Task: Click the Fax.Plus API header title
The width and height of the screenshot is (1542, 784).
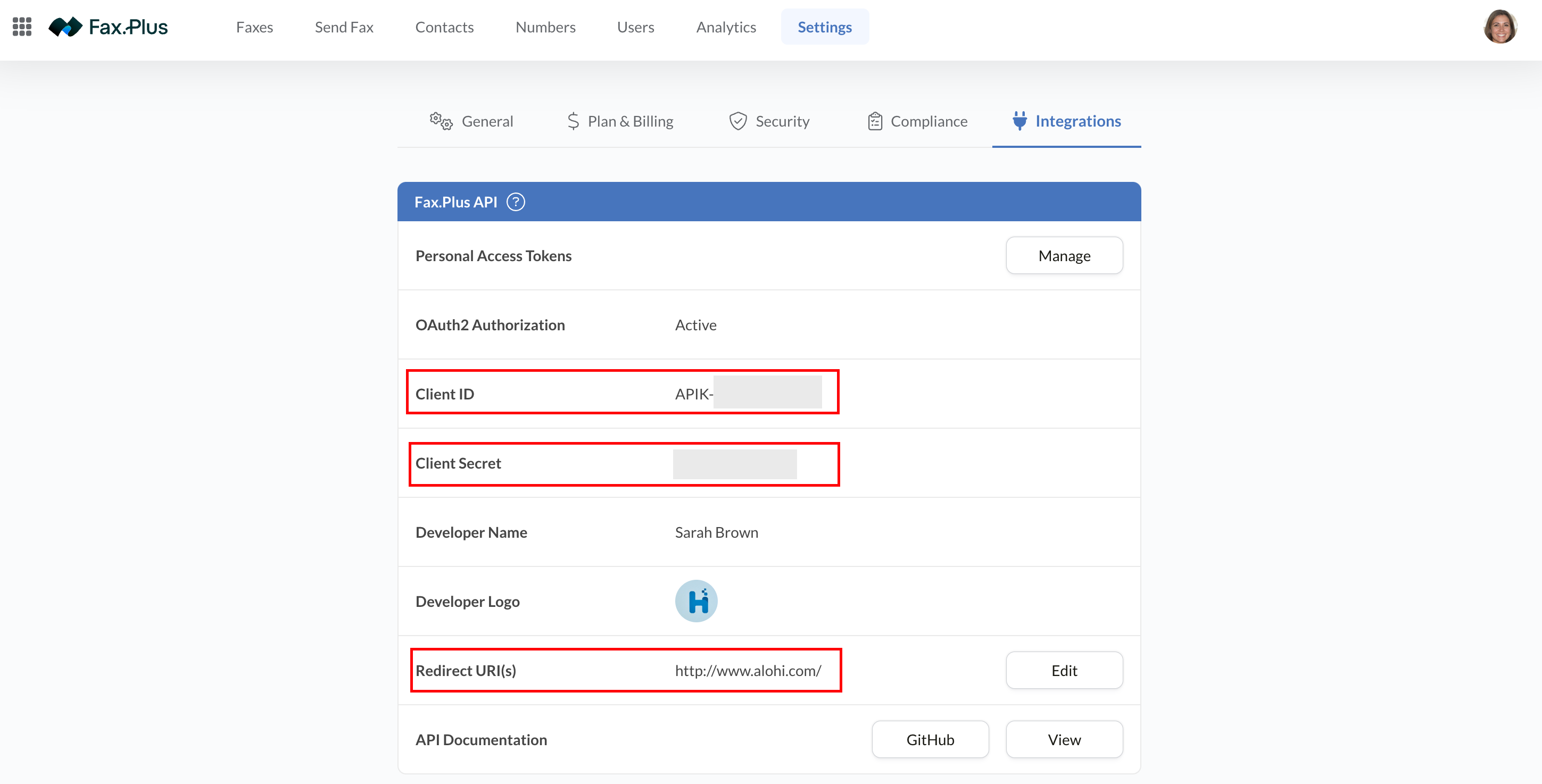Action: point(455,202)
